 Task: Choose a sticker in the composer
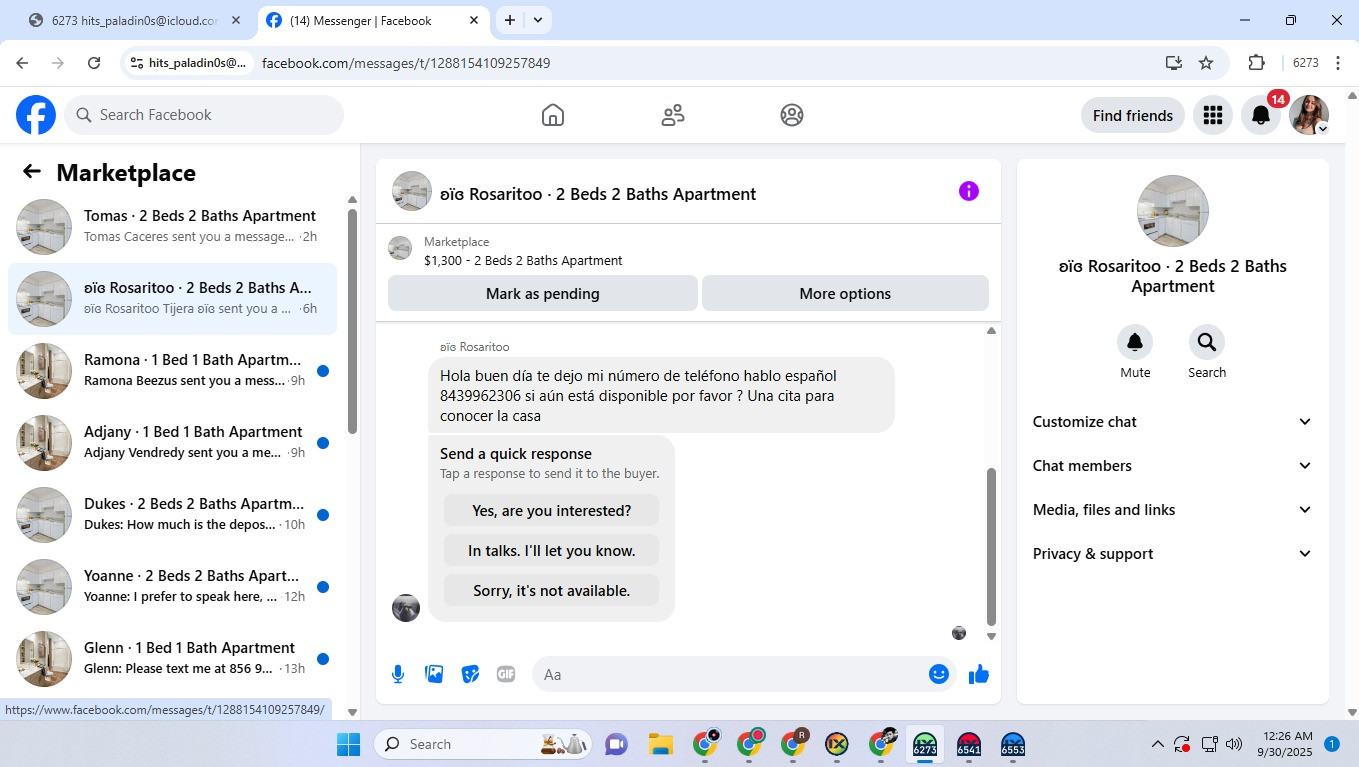470,674
